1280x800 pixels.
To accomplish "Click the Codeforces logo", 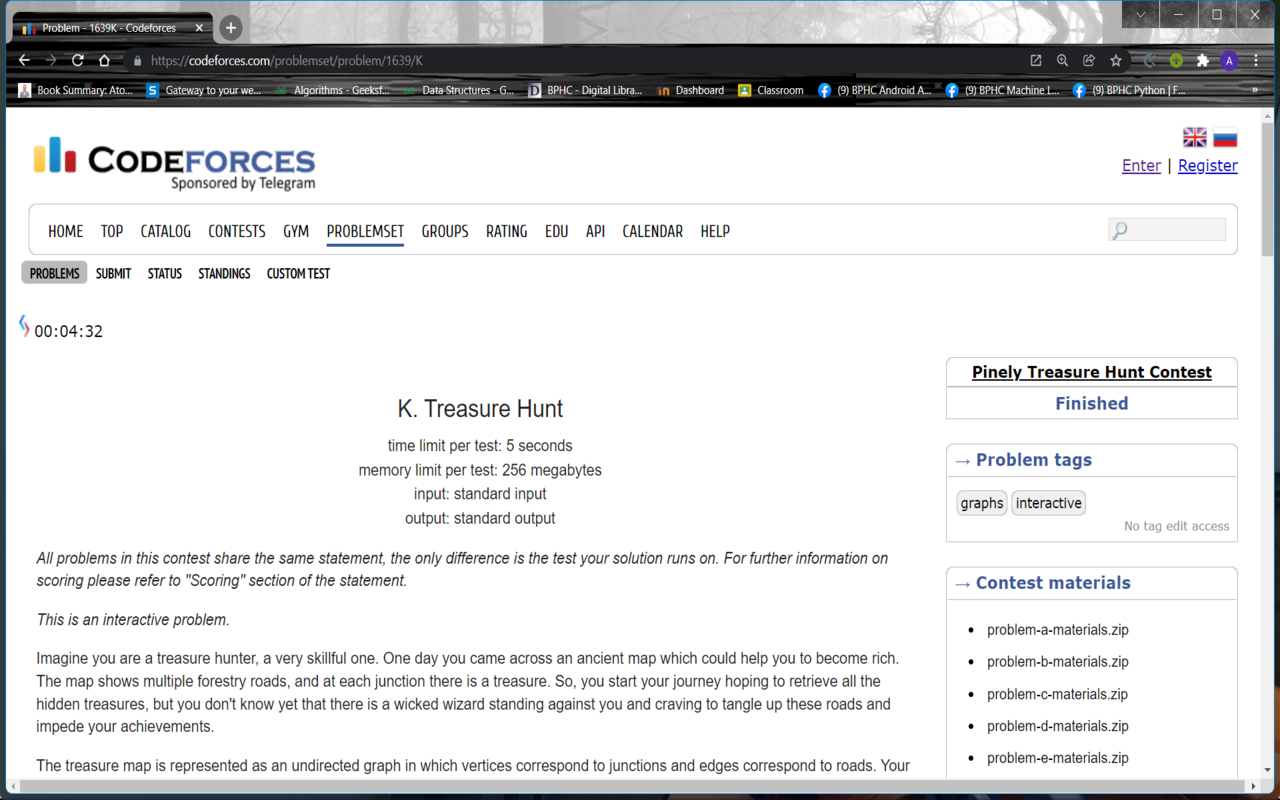I will click(x=174, y=164).
